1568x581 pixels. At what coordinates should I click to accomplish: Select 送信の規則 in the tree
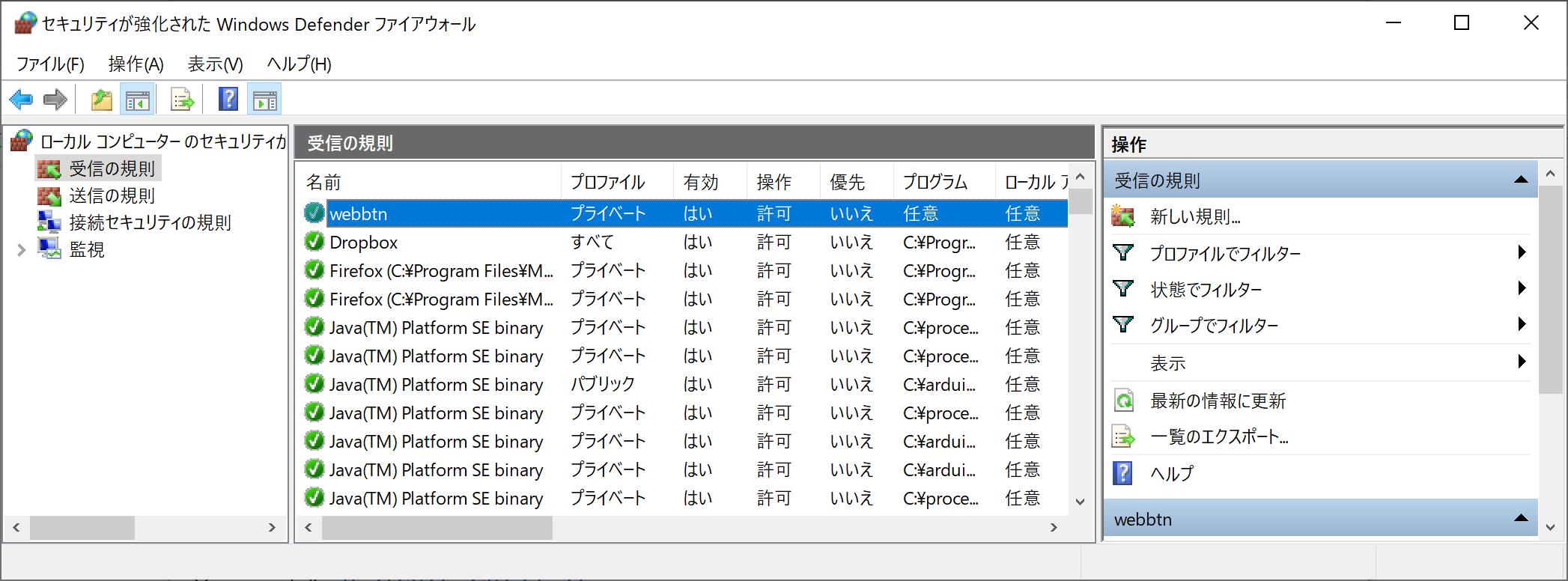tap(112, 195)
